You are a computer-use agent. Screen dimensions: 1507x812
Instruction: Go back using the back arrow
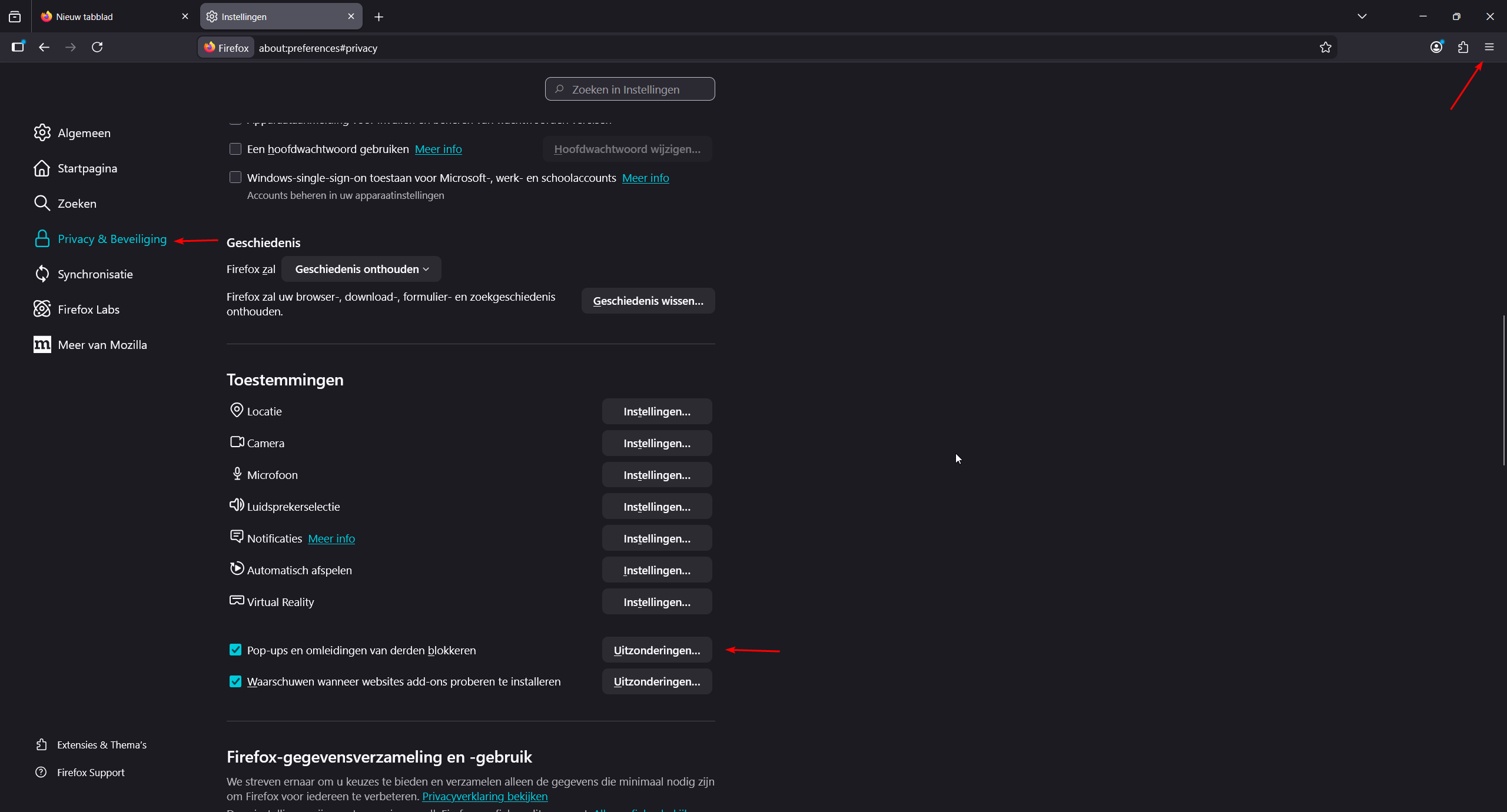pos(44,47)
